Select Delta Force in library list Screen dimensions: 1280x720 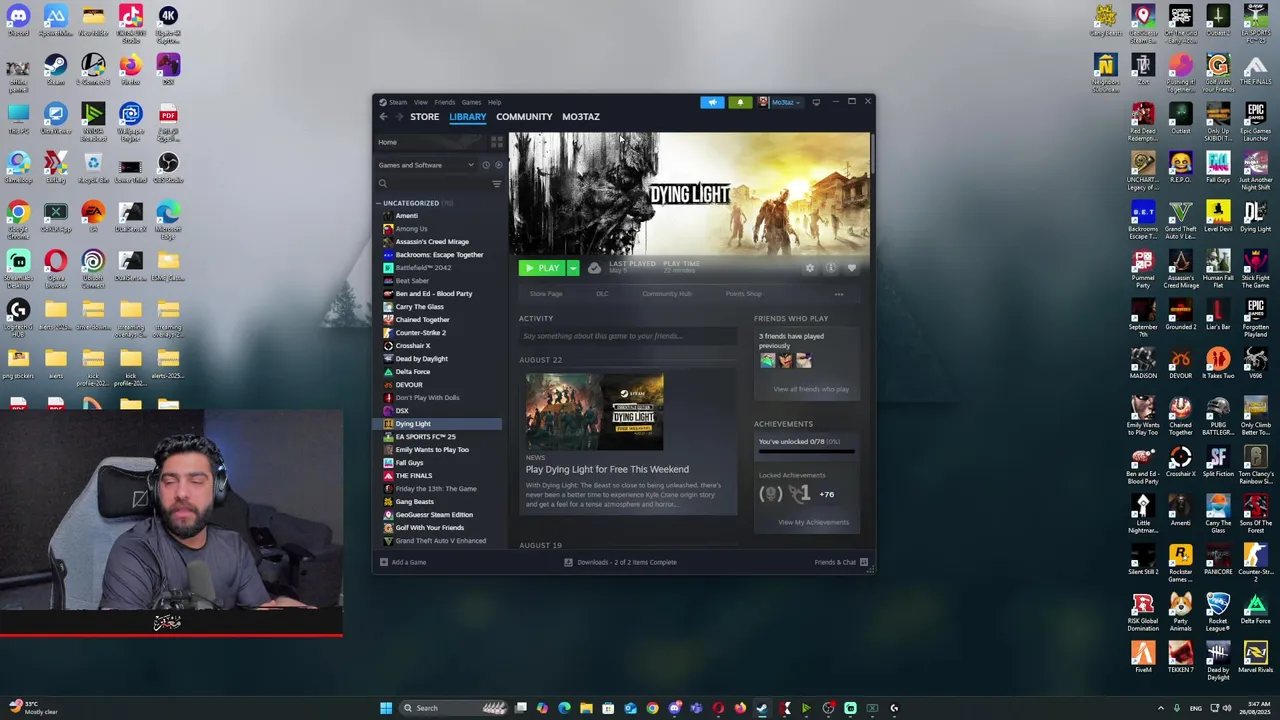[412, 372]
